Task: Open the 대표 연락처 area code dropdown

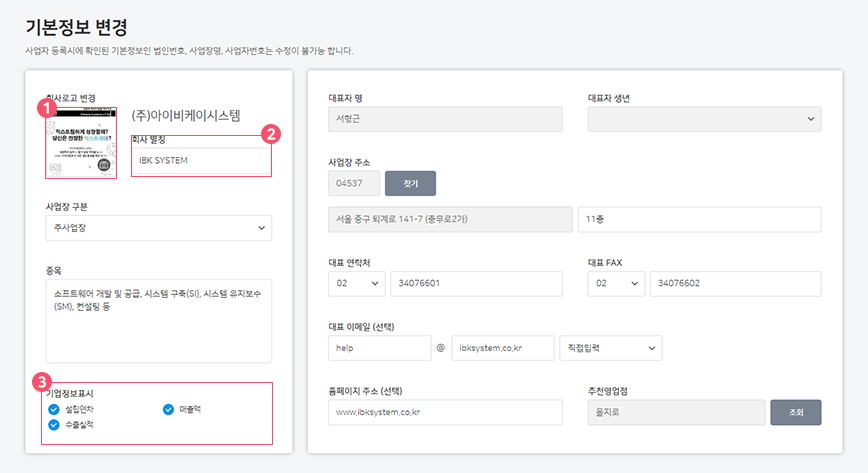Action: coord(356,284)
